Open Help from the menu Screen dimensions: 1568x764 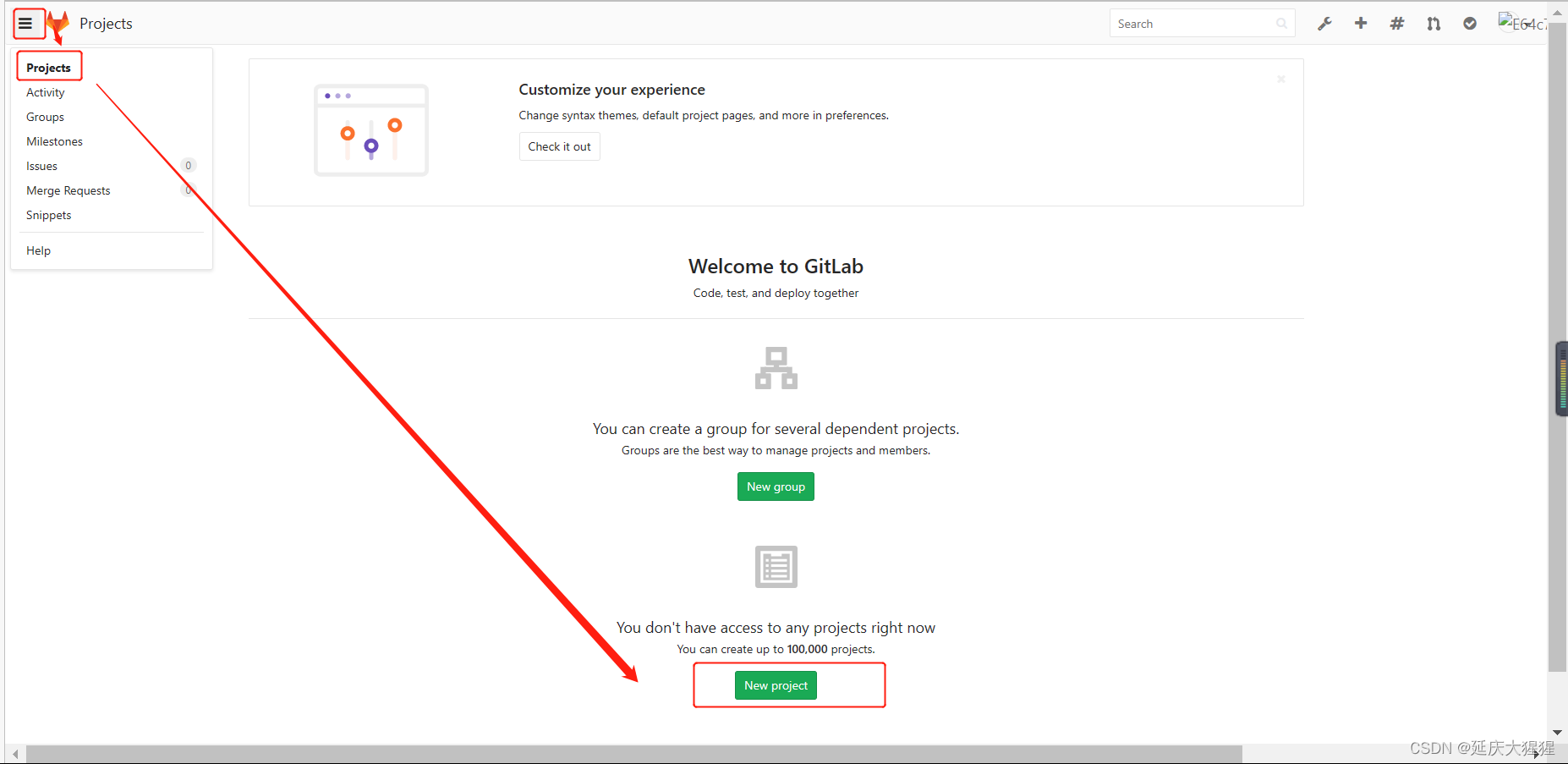point(39,250)
